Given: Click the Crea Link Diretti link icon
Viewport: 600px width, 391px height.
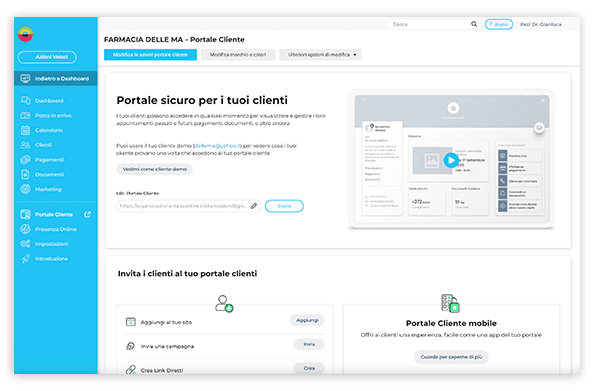Looking at the screenshot, I should (x=130, y=370).
